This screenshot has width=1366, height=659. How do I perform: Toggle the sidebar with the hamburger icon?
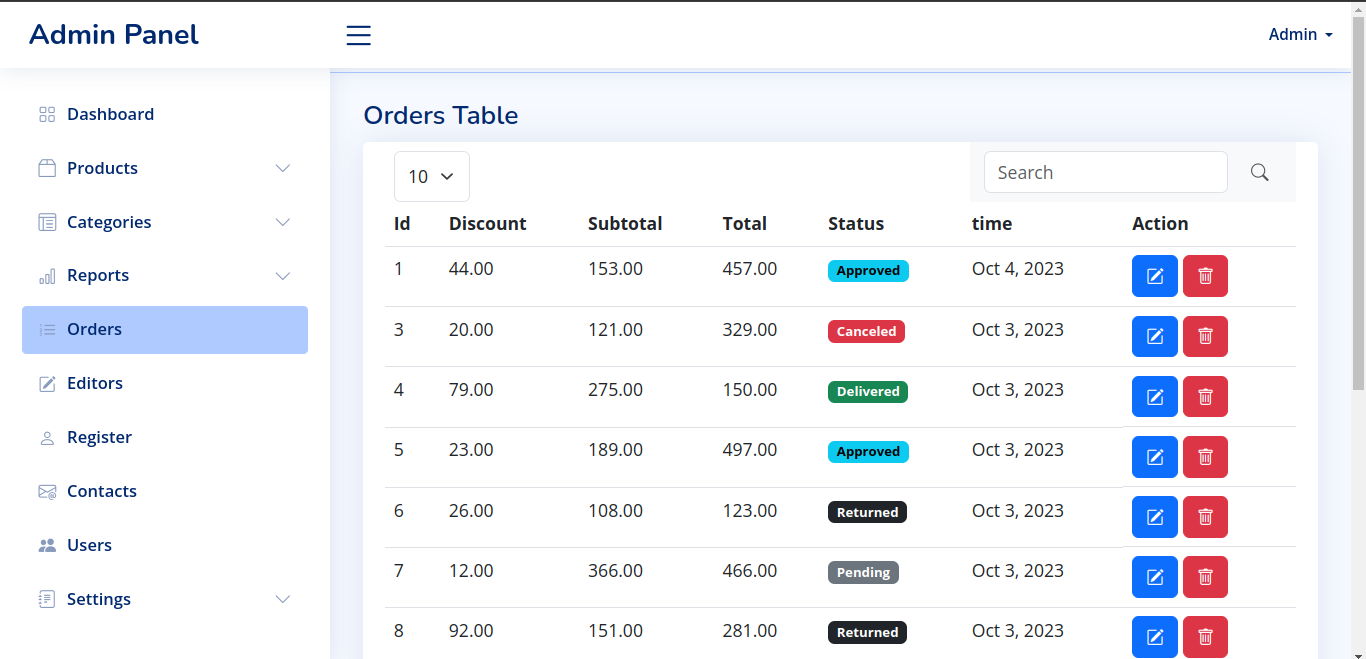point(358,34)
